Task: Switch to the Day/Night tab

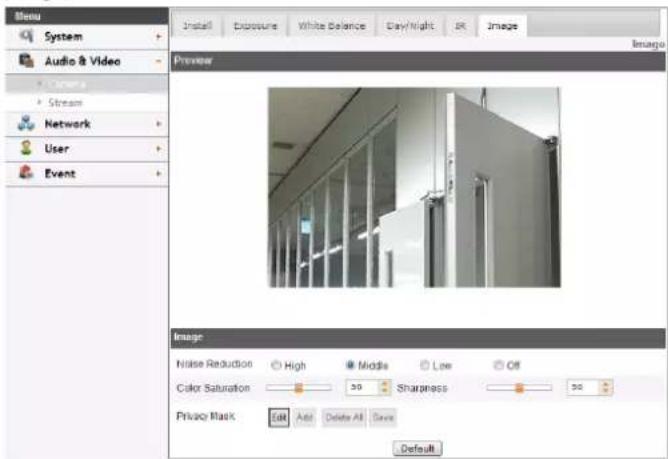Action: (x=410, y=26)
